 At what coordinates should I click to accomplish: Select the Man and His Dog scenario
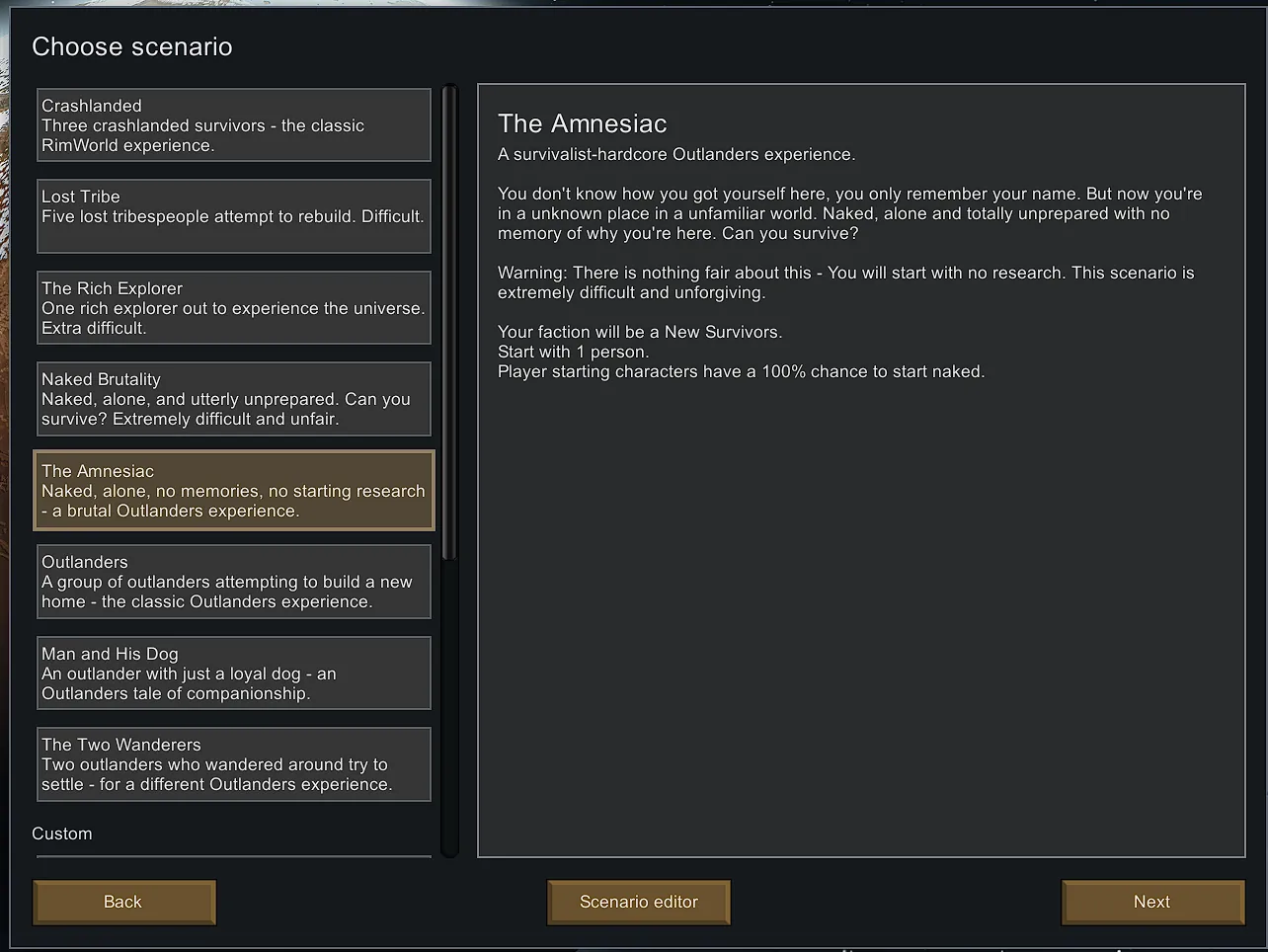pos(234,674)
